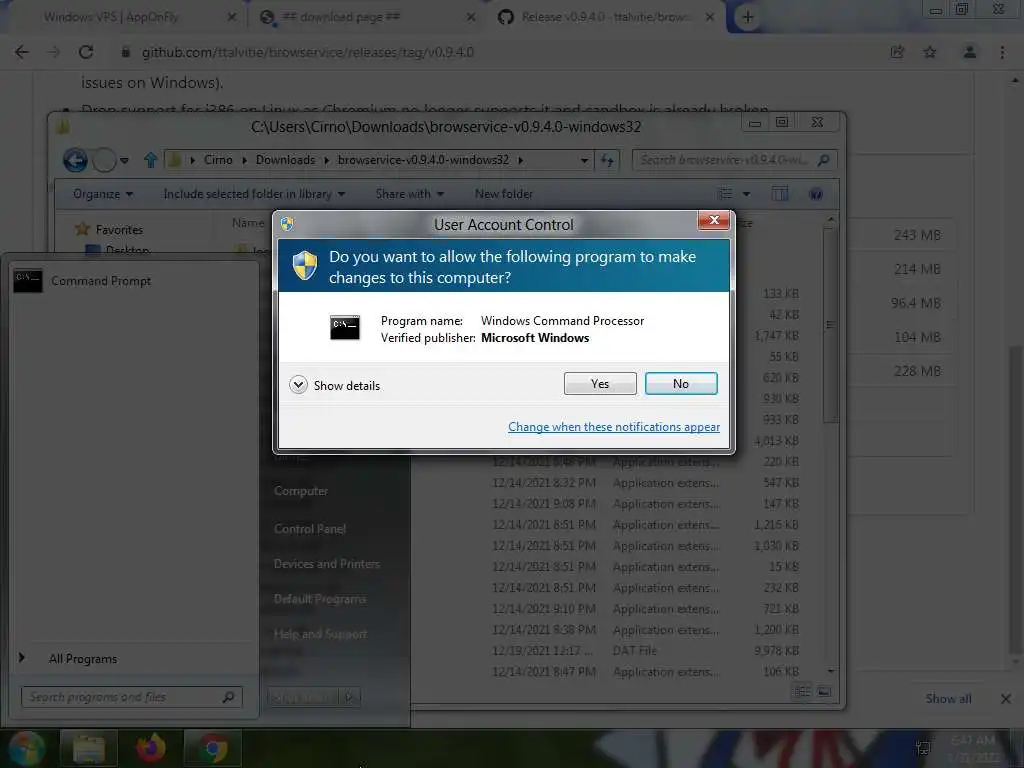Screen dimensions: 1024x768
Task: Click the Name column header in Explorer
Action: [x=248, y=223]
